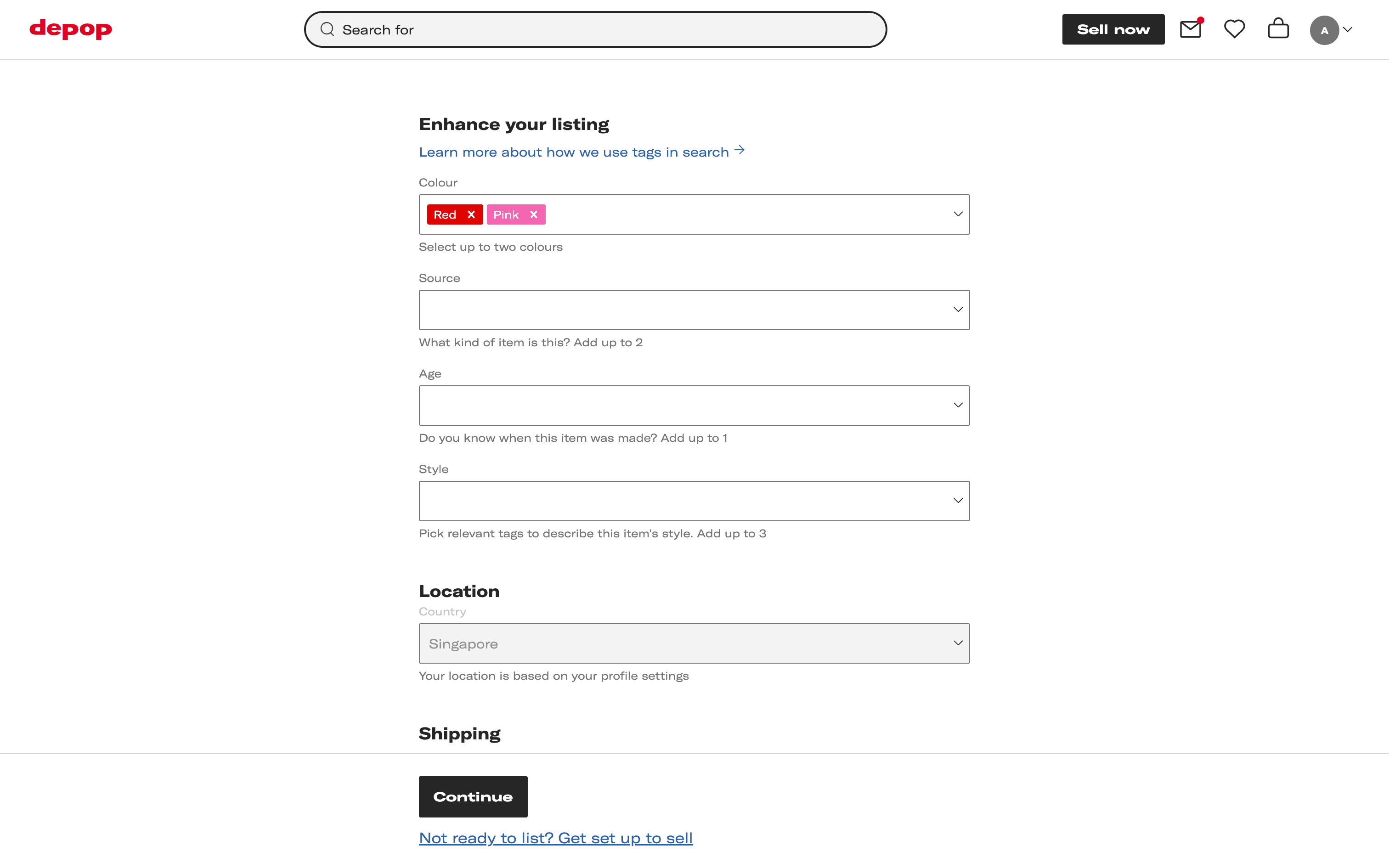Click the profile avatar icon
The width and height of the screenshot is (1389, 868).
pyautogui.click(x=1324, y=30)
